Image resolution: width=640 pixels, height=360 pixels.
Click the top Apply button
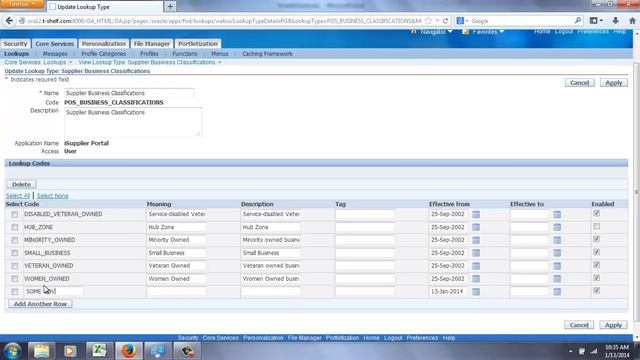click(613, 83)
